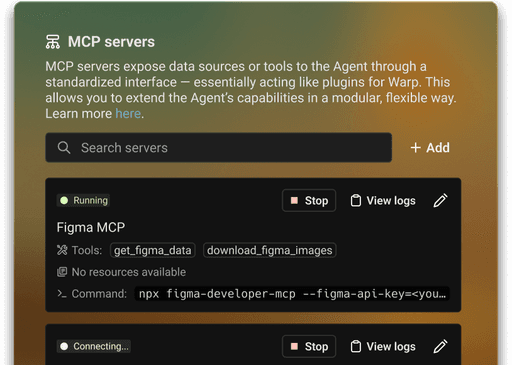Click the Running status badge
Viewport: 512px width, 365px height.
coord(83,200)
